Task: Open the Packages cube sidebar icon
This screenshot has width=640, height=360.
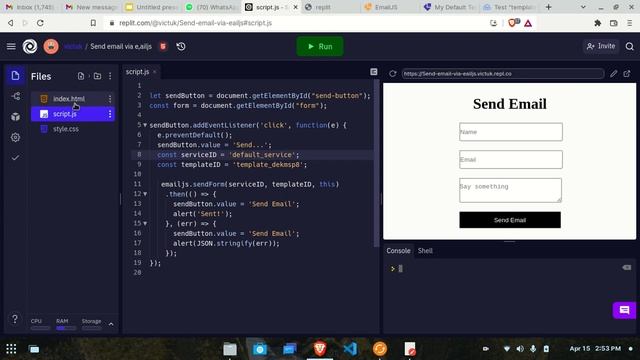Action: click(16, 117)
